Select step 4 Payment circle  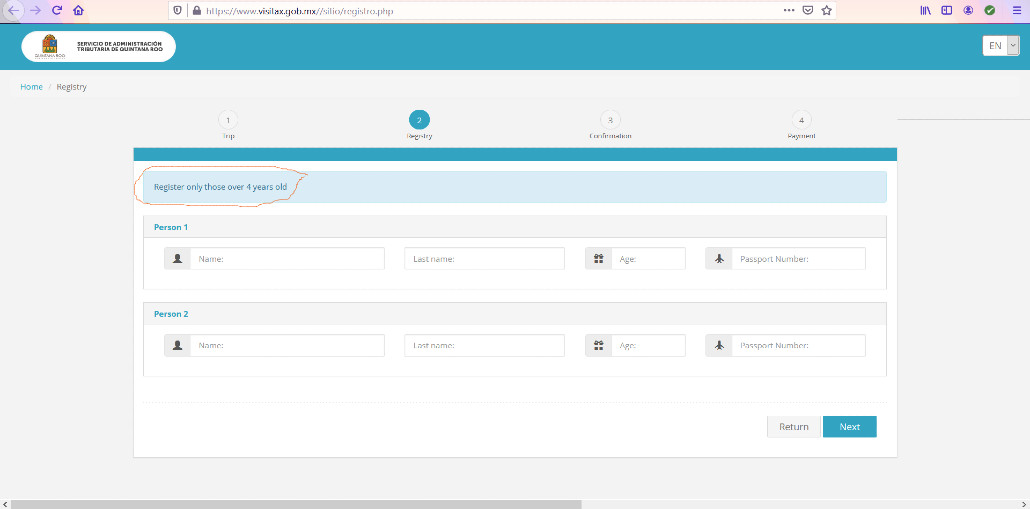coord(801,120)
